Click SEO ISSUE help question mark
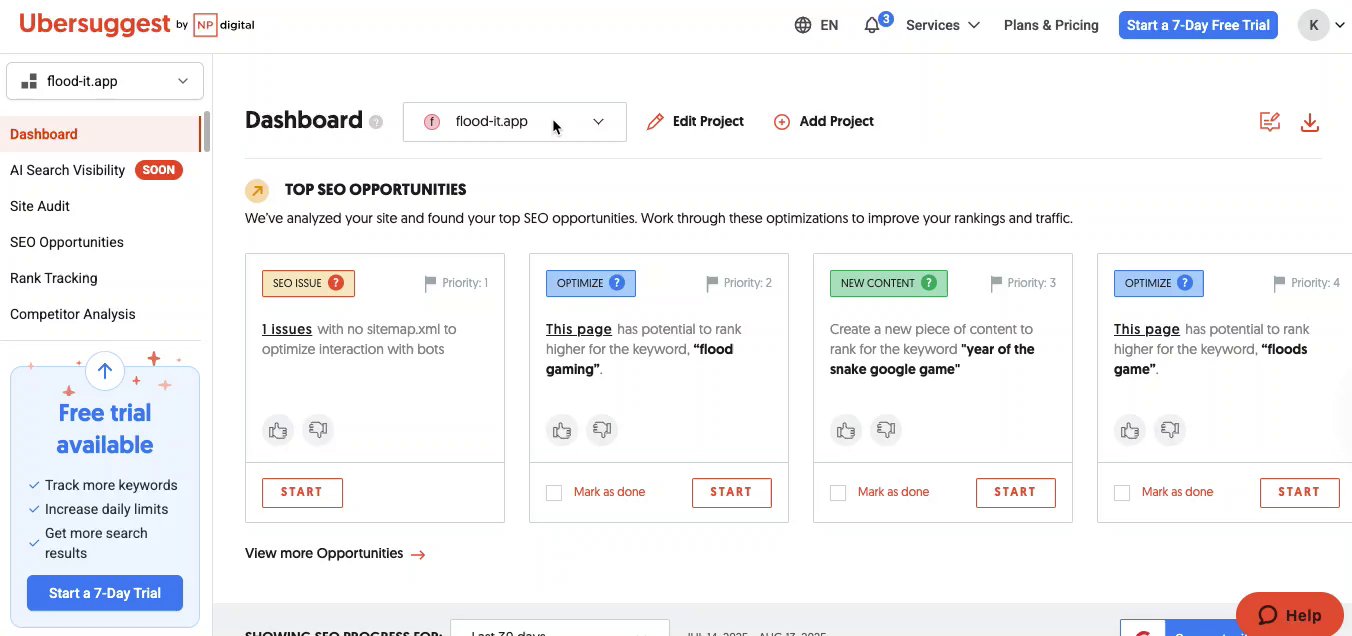This screenshot has width=1352, height=636. 336,283
